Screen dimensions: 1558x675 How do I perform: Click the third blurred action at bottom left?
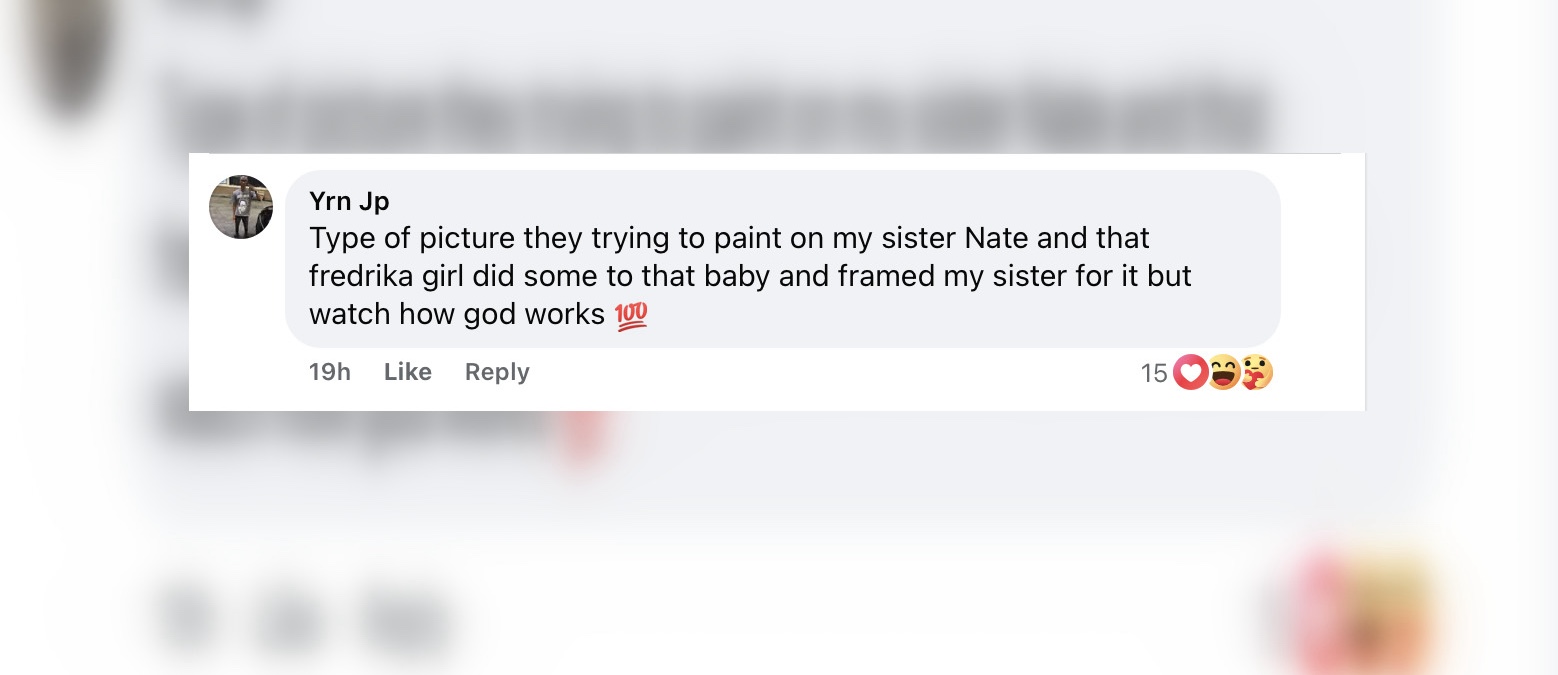[x=405, y=617]
